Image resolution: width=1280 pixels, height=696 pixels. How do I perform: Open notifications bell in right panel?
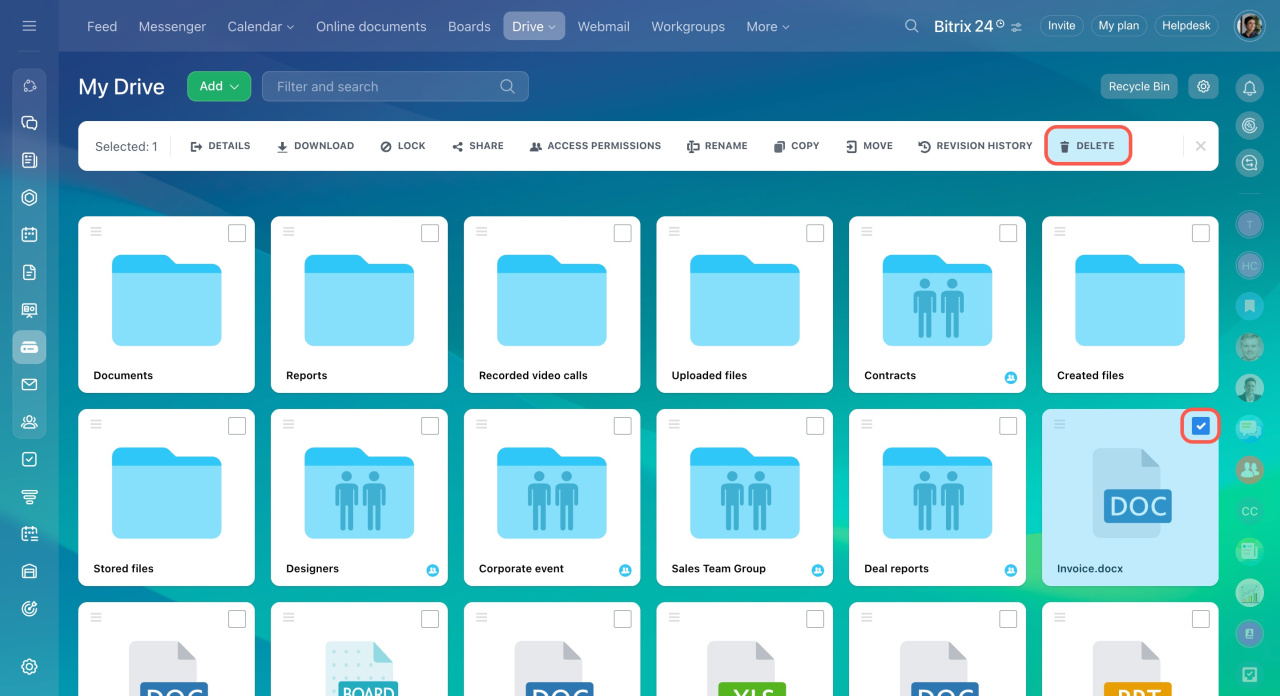tap(1249, 88)
